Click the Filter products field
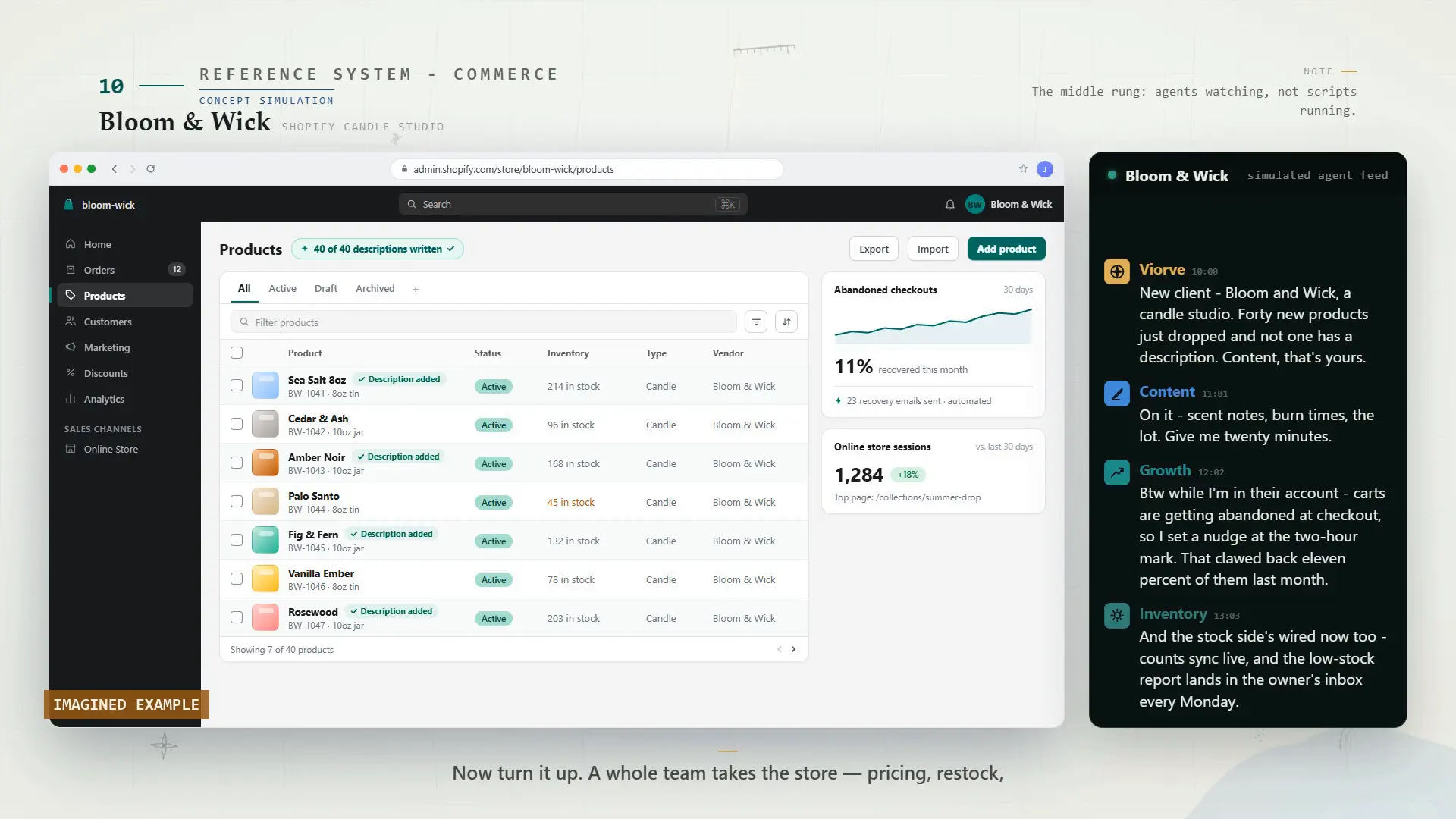1456x819 pixels. [x=484, y=322]
